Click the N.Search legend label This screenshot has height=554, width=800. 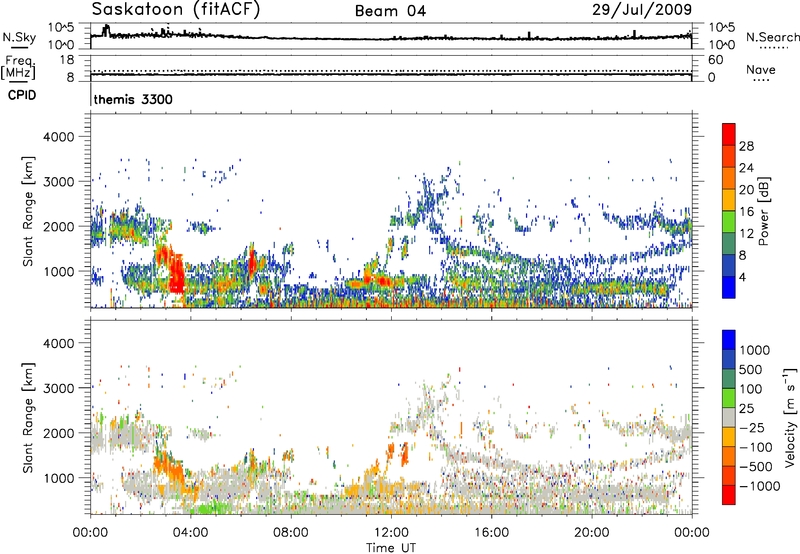(772, 37)
